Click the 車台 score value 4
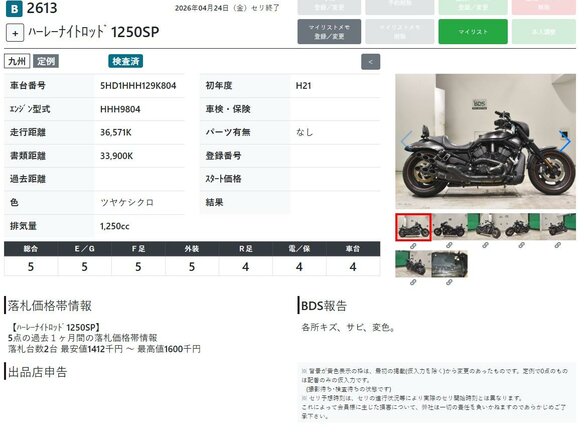The width and height of the screenshot is (584, 438). 353,267
